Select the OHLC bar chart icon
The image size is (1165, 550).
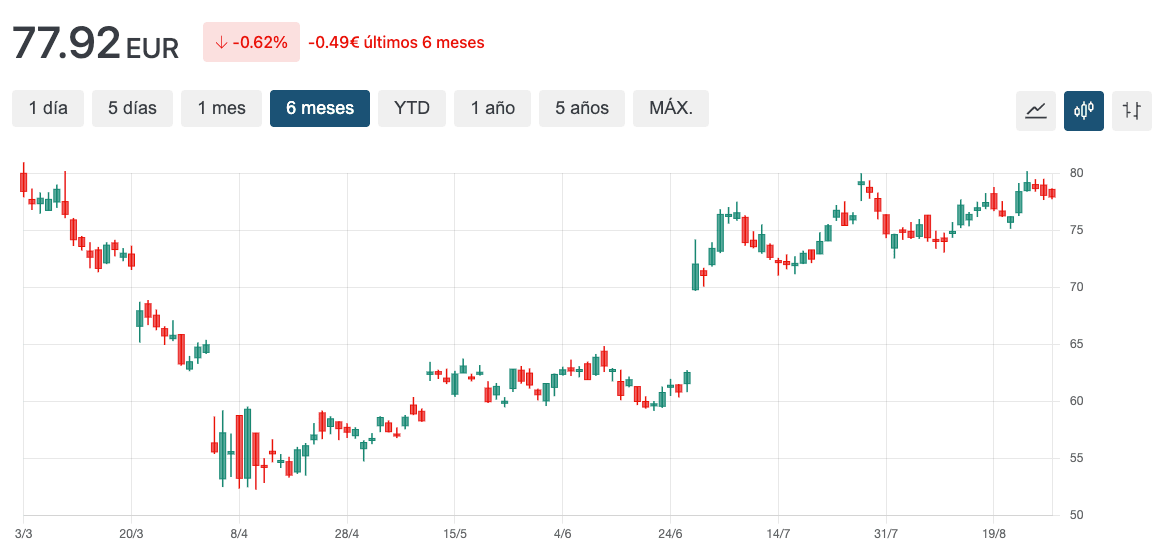(1132, 110)
